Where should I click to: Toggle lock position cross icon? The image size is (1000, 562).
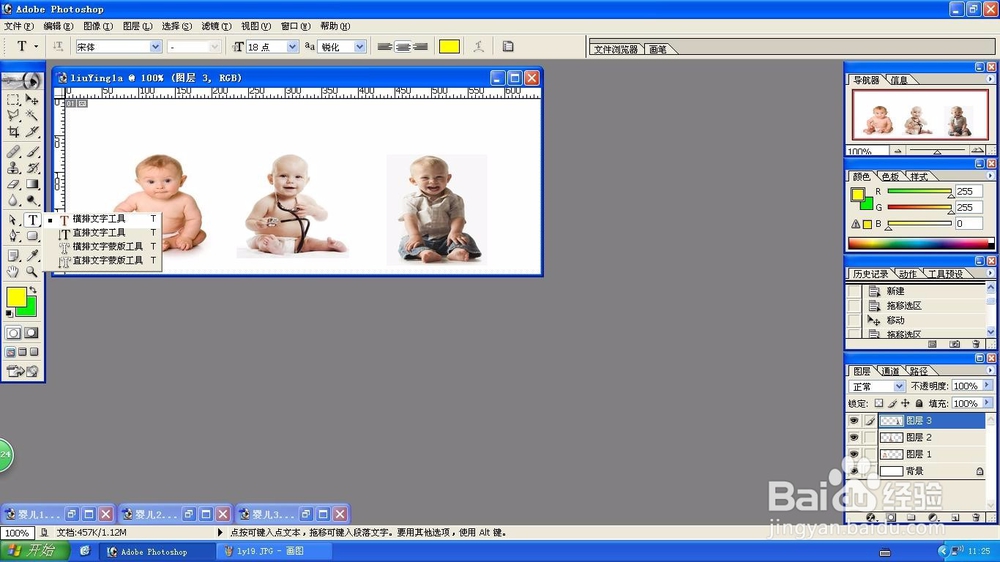coord(906,403)
